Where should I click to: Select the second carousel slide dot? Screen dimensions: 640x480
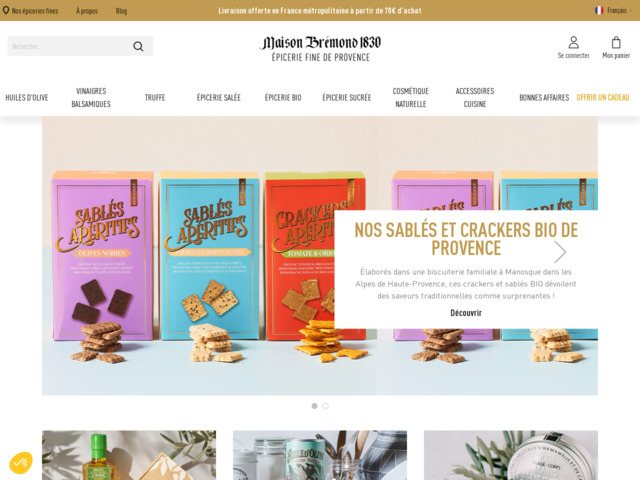[325, 406]
